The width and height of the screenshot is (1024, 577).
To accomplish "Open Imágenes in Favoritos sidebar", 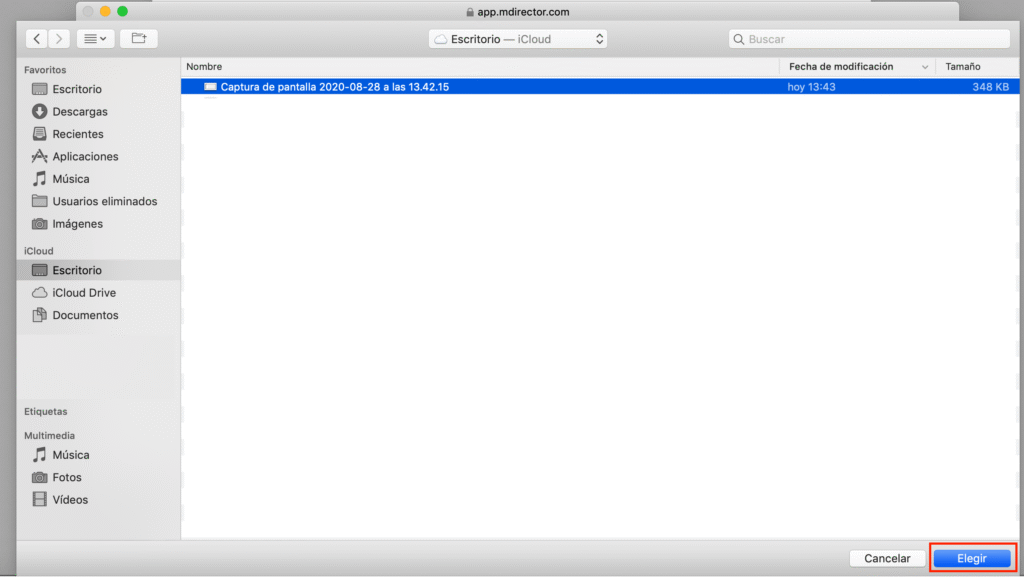I will coord(77,224).
